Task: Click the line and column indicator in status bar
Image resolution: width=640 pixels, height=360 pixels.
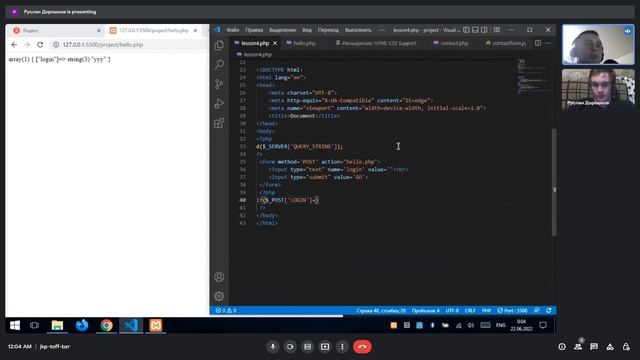Action: pyautogui.click(x=381, y=311)
